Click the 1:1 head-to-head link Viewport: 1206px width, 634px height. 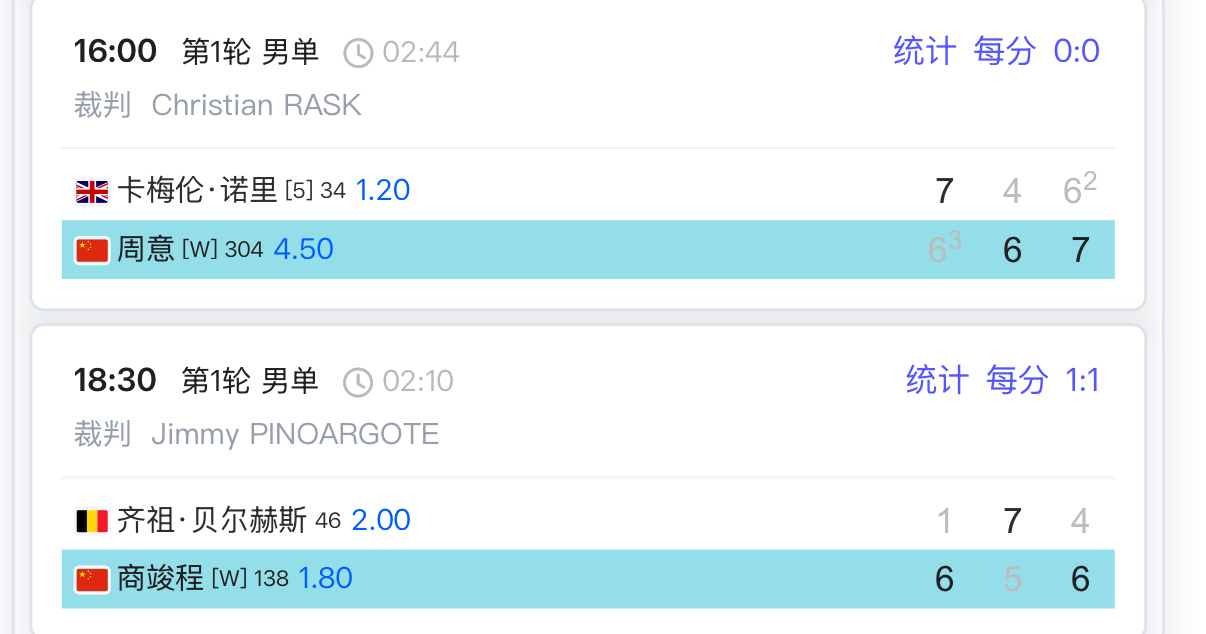click(x=1082, y=380)
